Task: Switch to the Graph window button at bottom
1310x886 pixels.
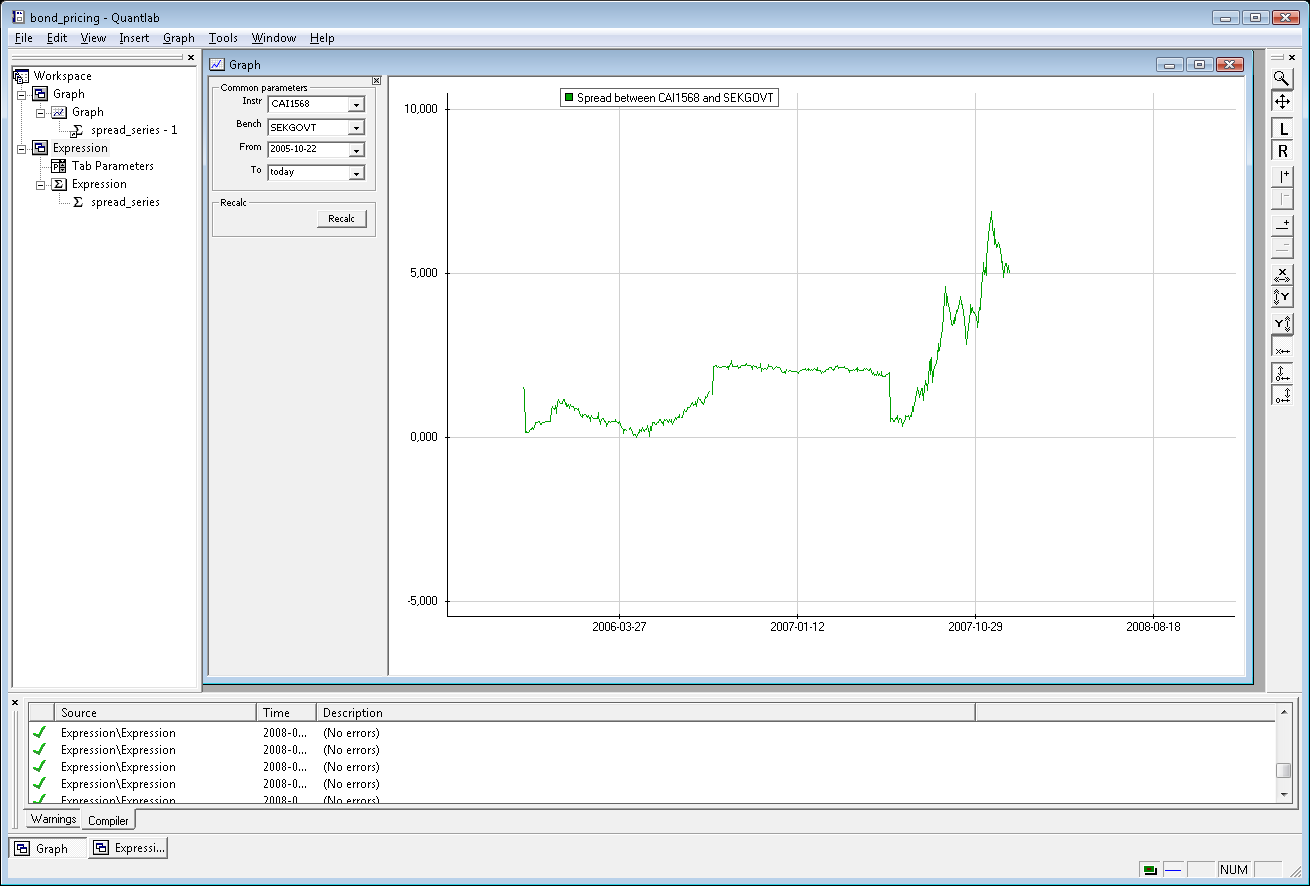Action: (48, 848)
